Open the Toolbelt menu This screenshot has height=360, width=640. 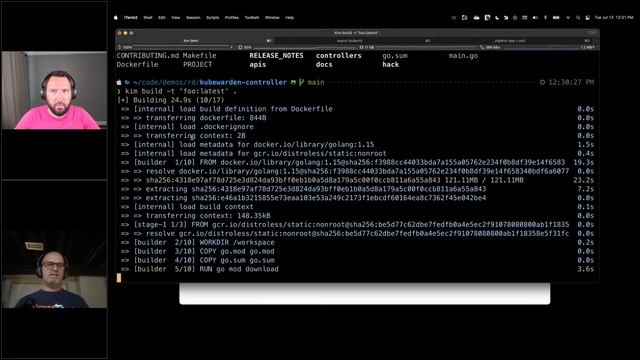click(x=252, y=18)
